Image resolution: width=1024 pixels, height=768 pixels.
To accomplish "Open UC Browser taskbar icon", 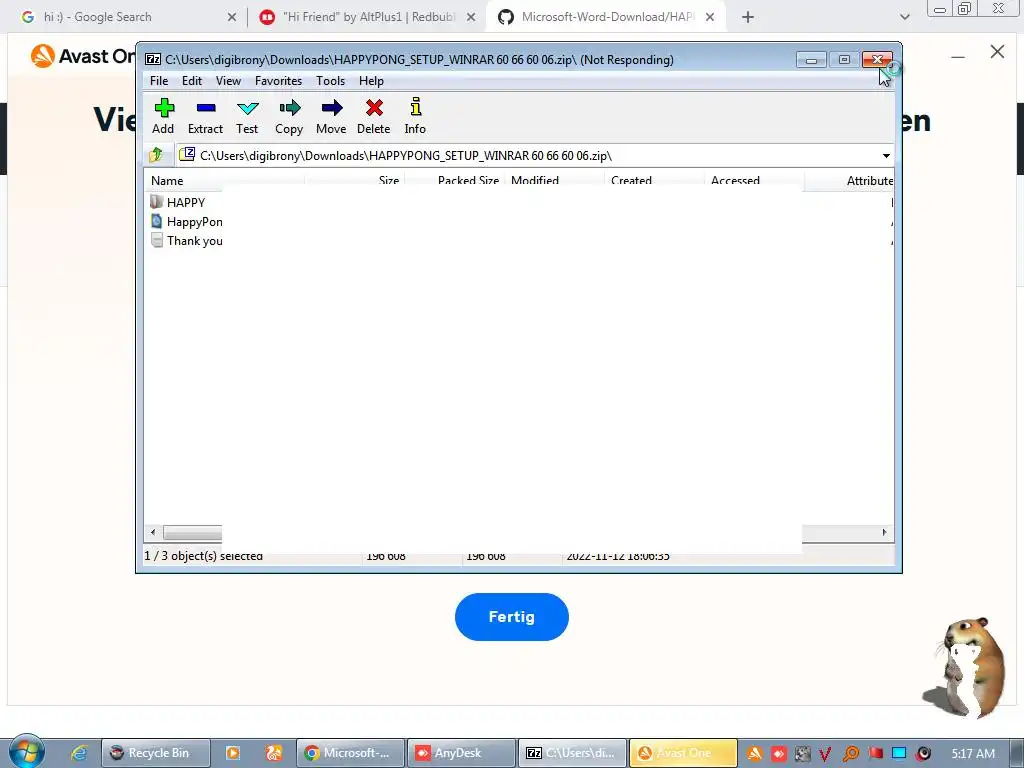I will click(x=273, y=753).
